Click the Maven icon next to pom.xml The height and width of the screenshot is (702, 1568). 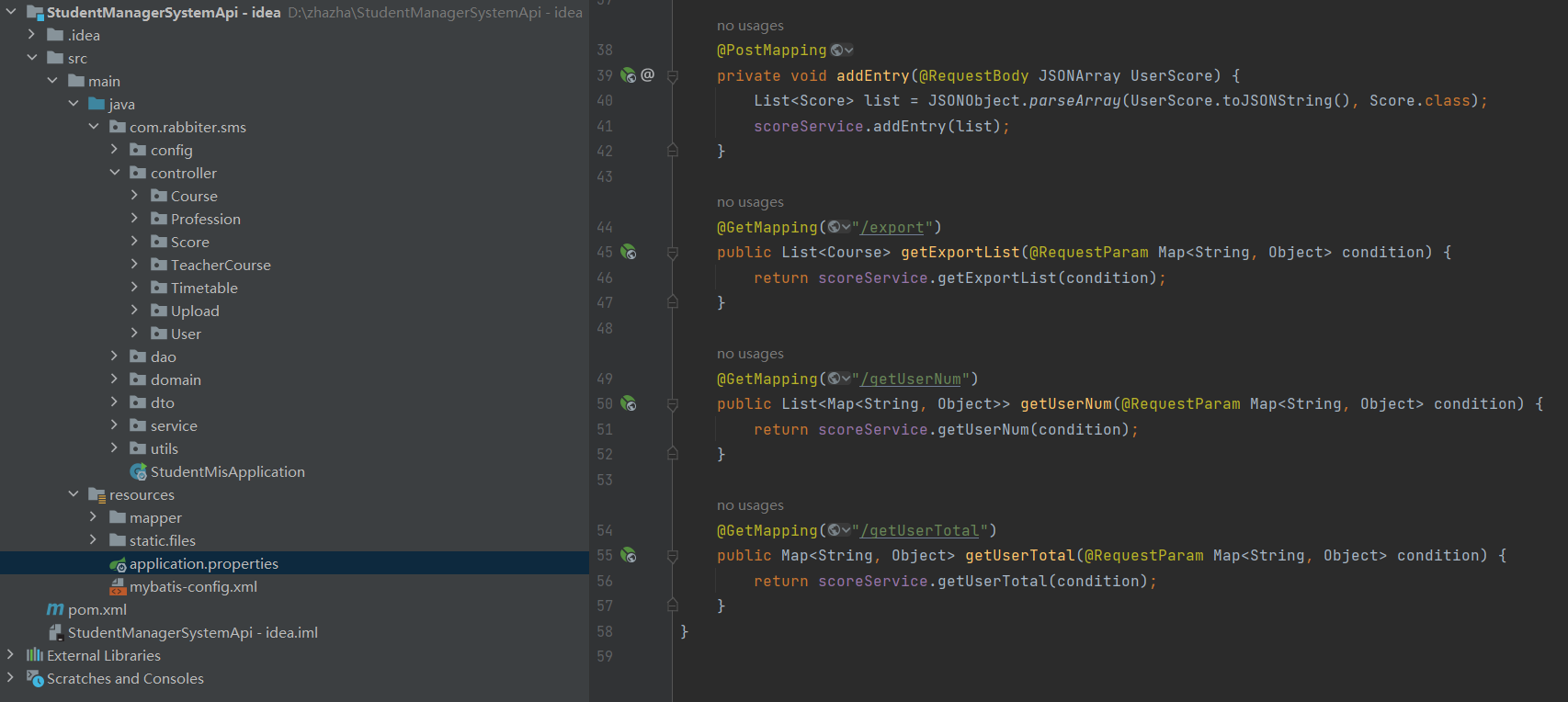pos(55,609)
